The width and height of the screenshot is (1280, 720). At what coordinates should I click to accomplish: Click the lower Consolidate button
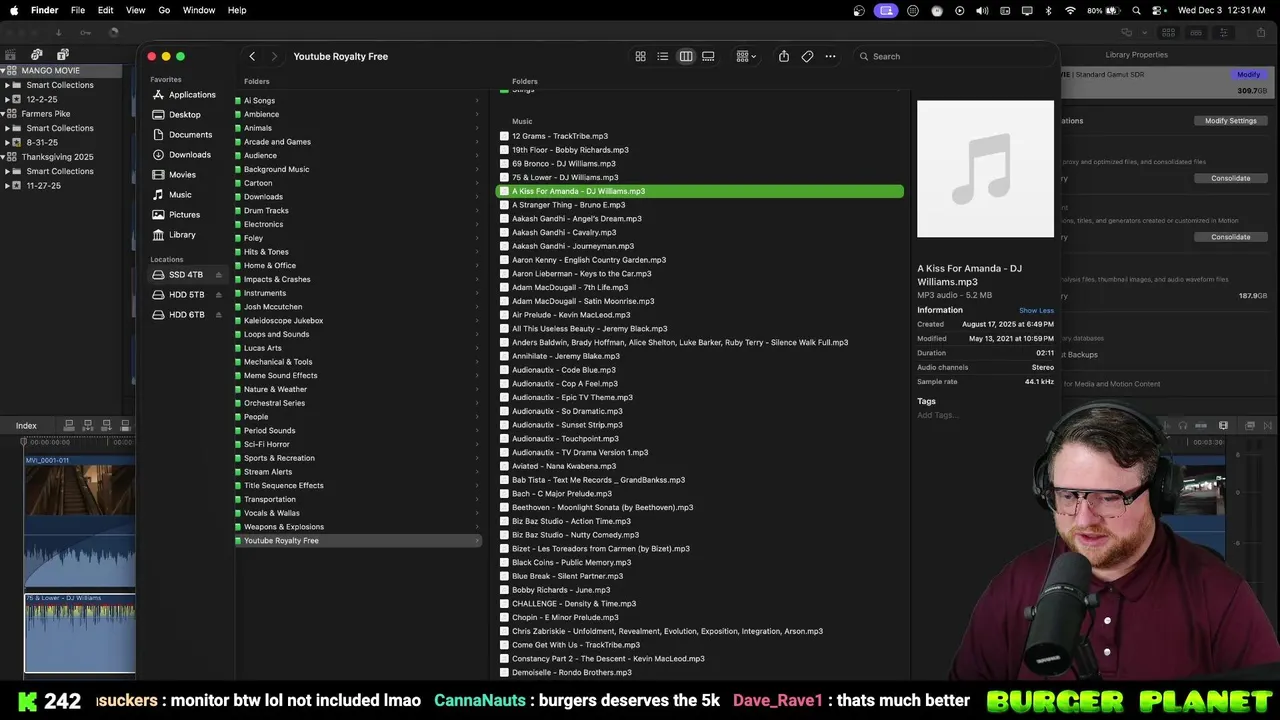1230,237
